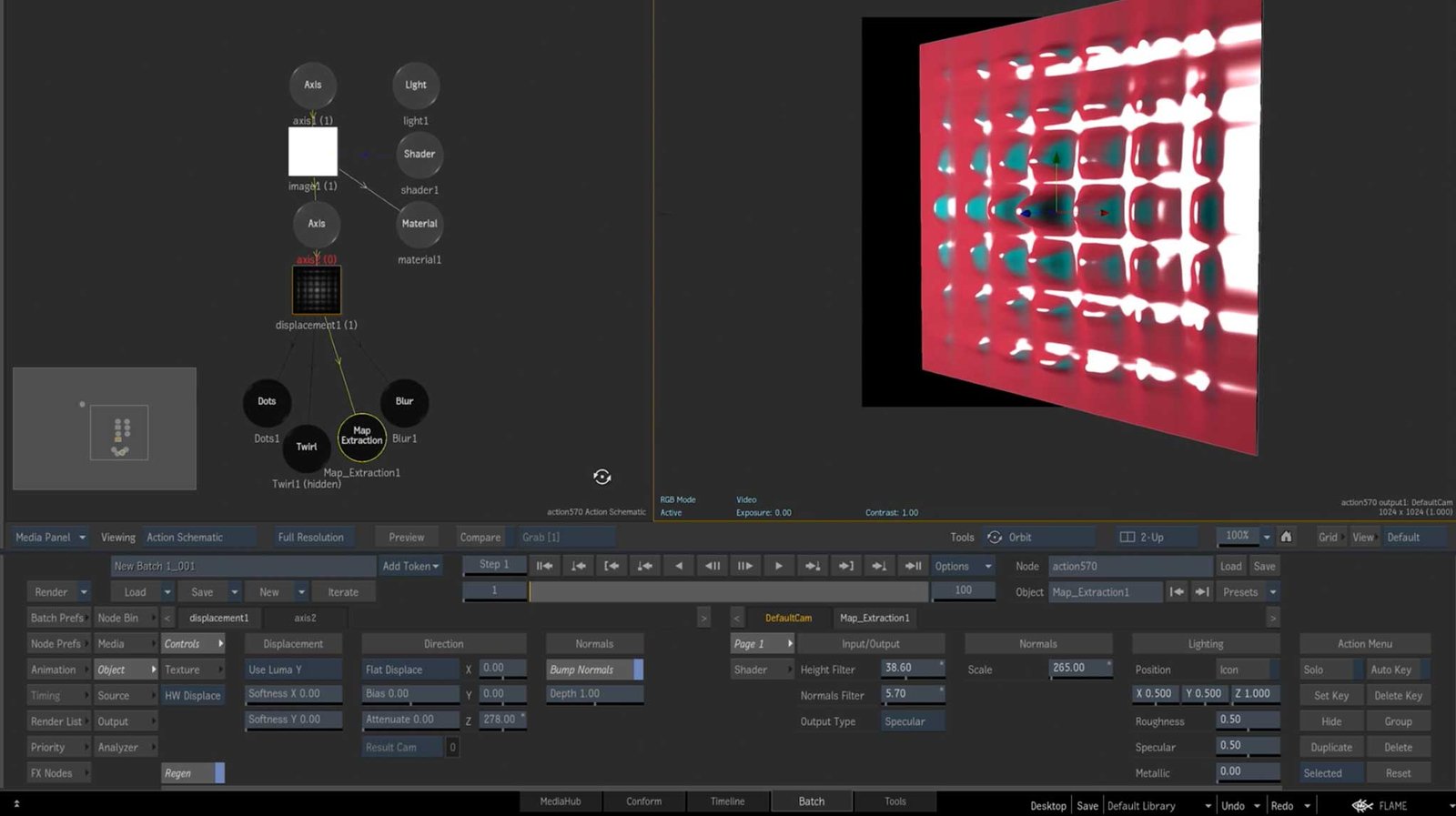The height and width of the screenshot is (816, 1456).
Task: Open the Presets dropdown menu
Action: click(1247, 592)
